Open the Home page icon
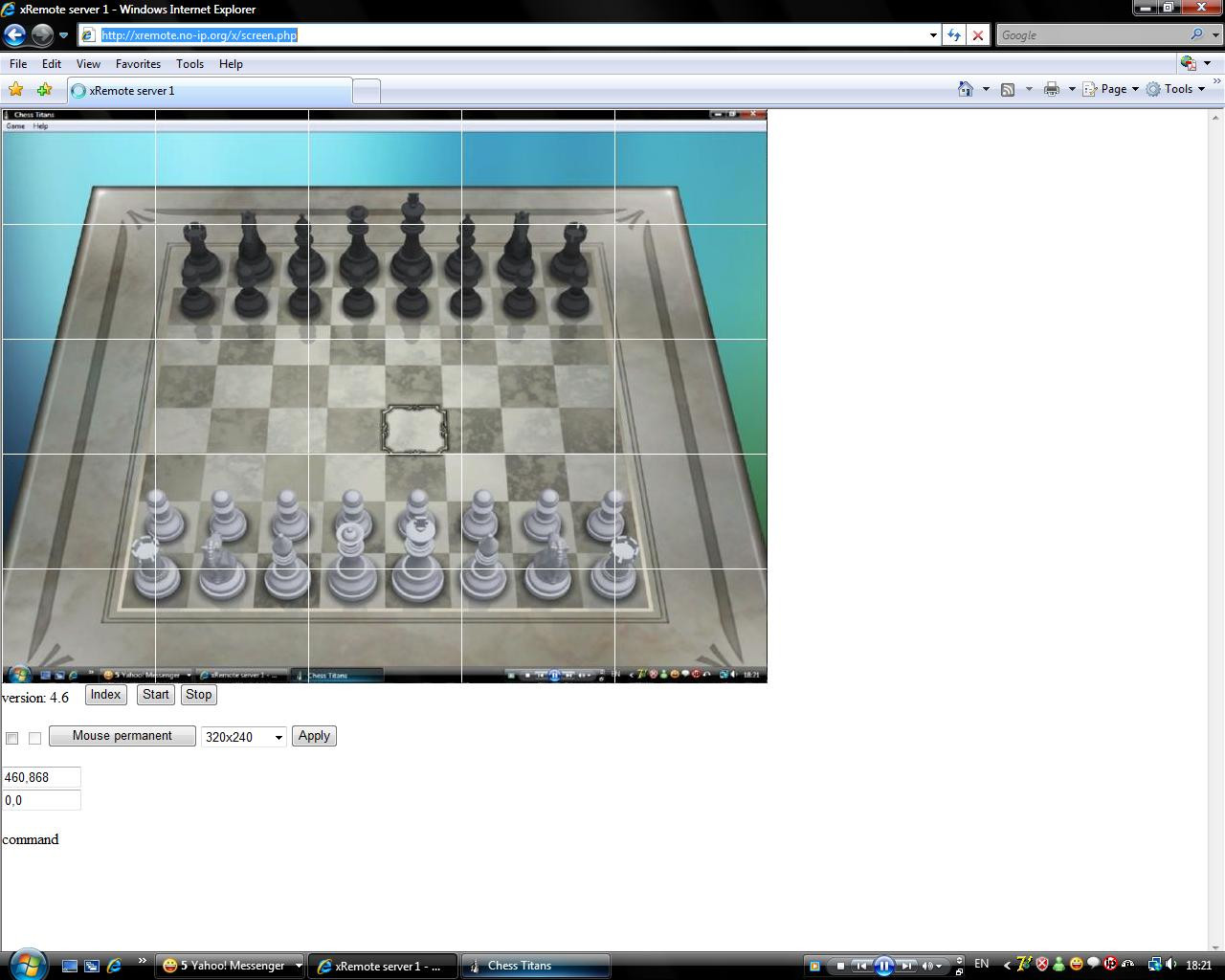This screenshot has width=1225, height=980. [966, 89]
